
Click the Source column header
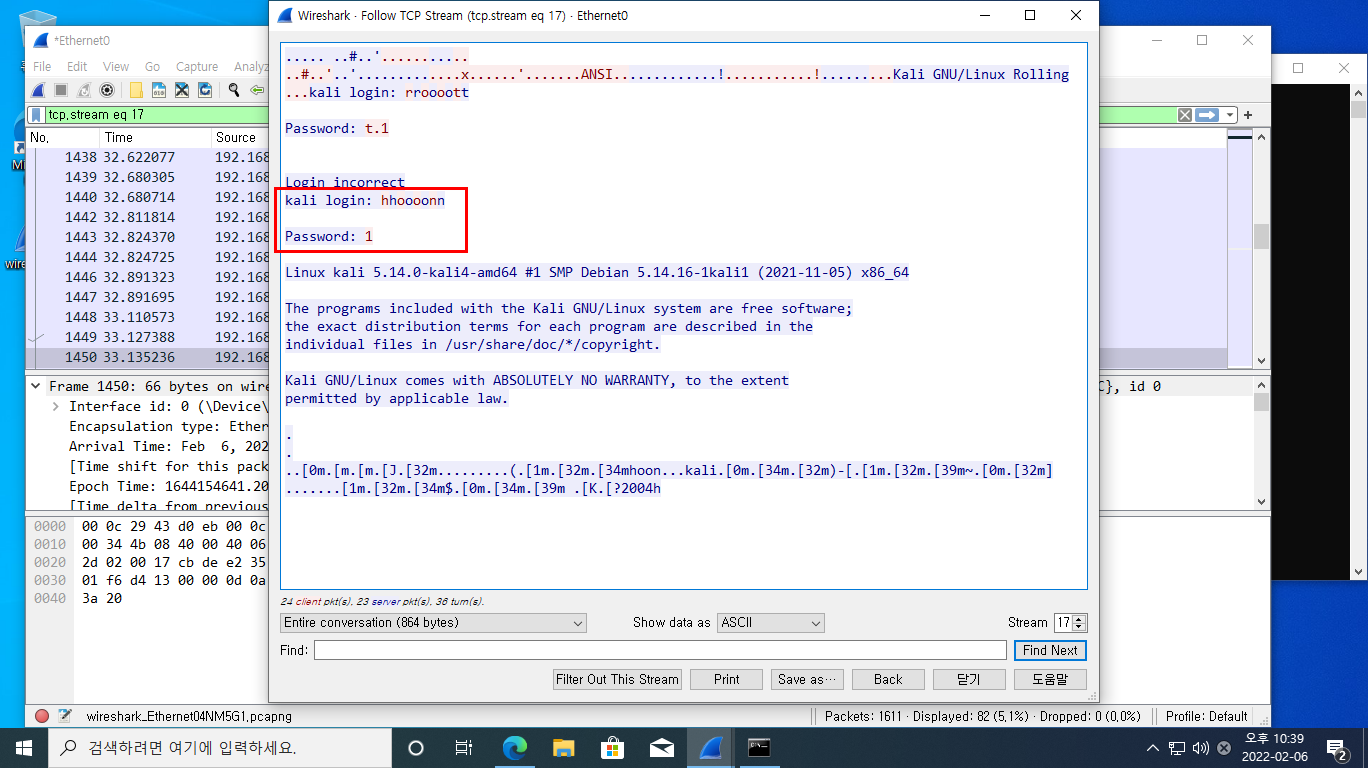click(240, 137)
